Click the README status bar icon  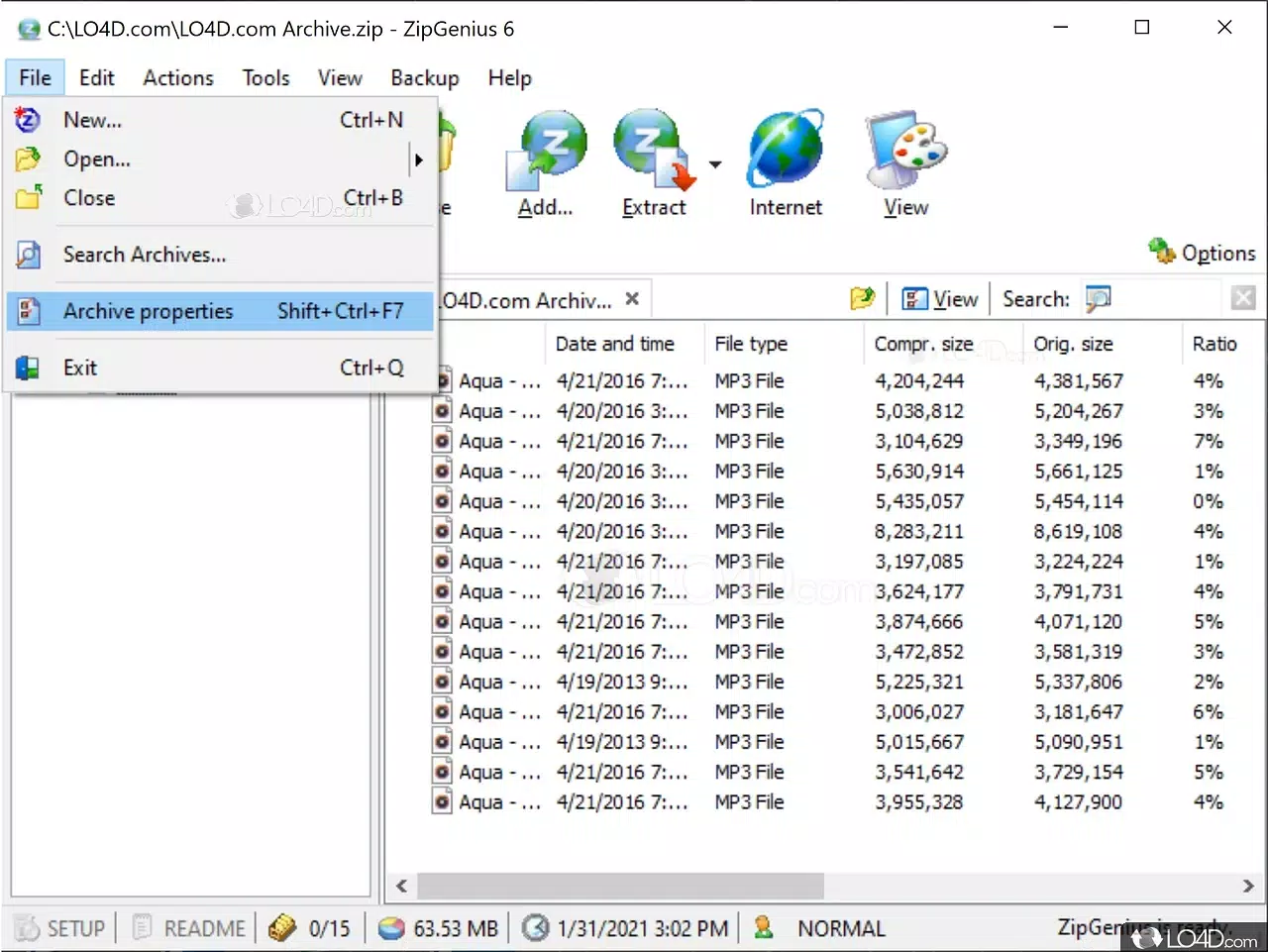(142, 926)
